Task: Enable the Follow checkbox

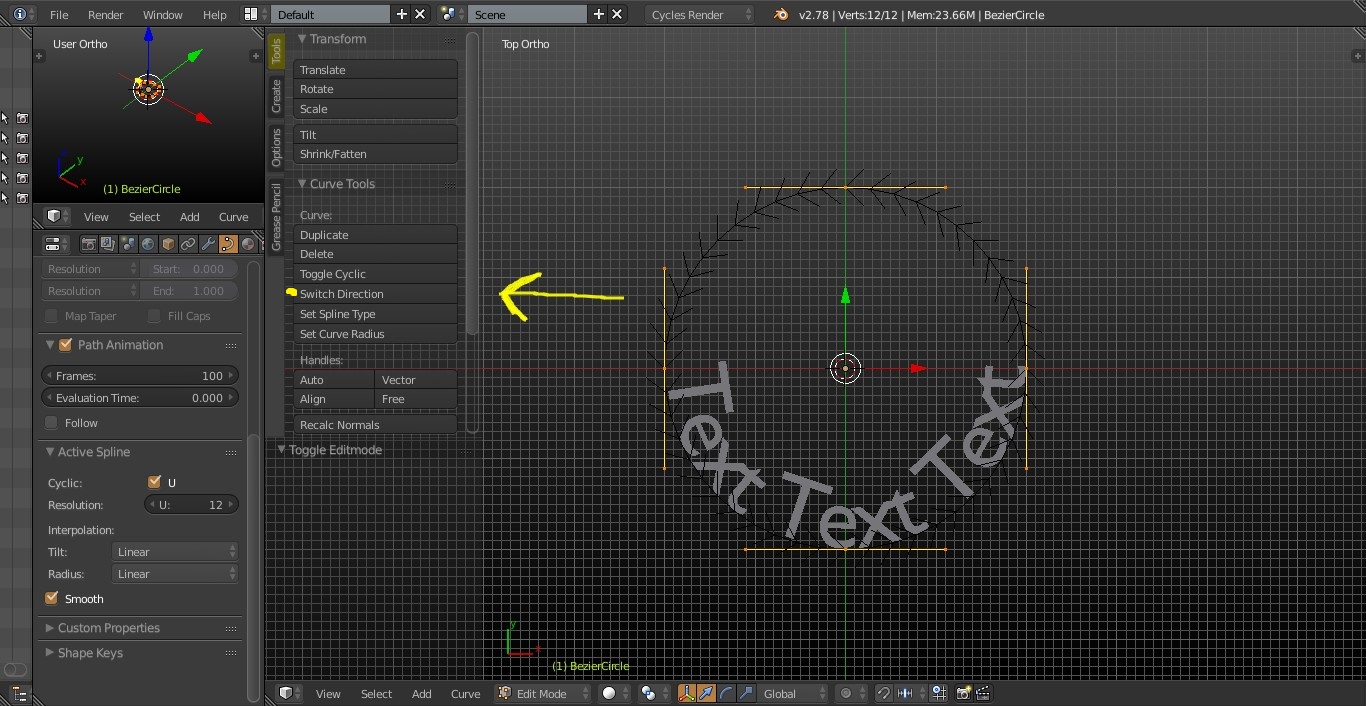Action: tap(52, 423)
